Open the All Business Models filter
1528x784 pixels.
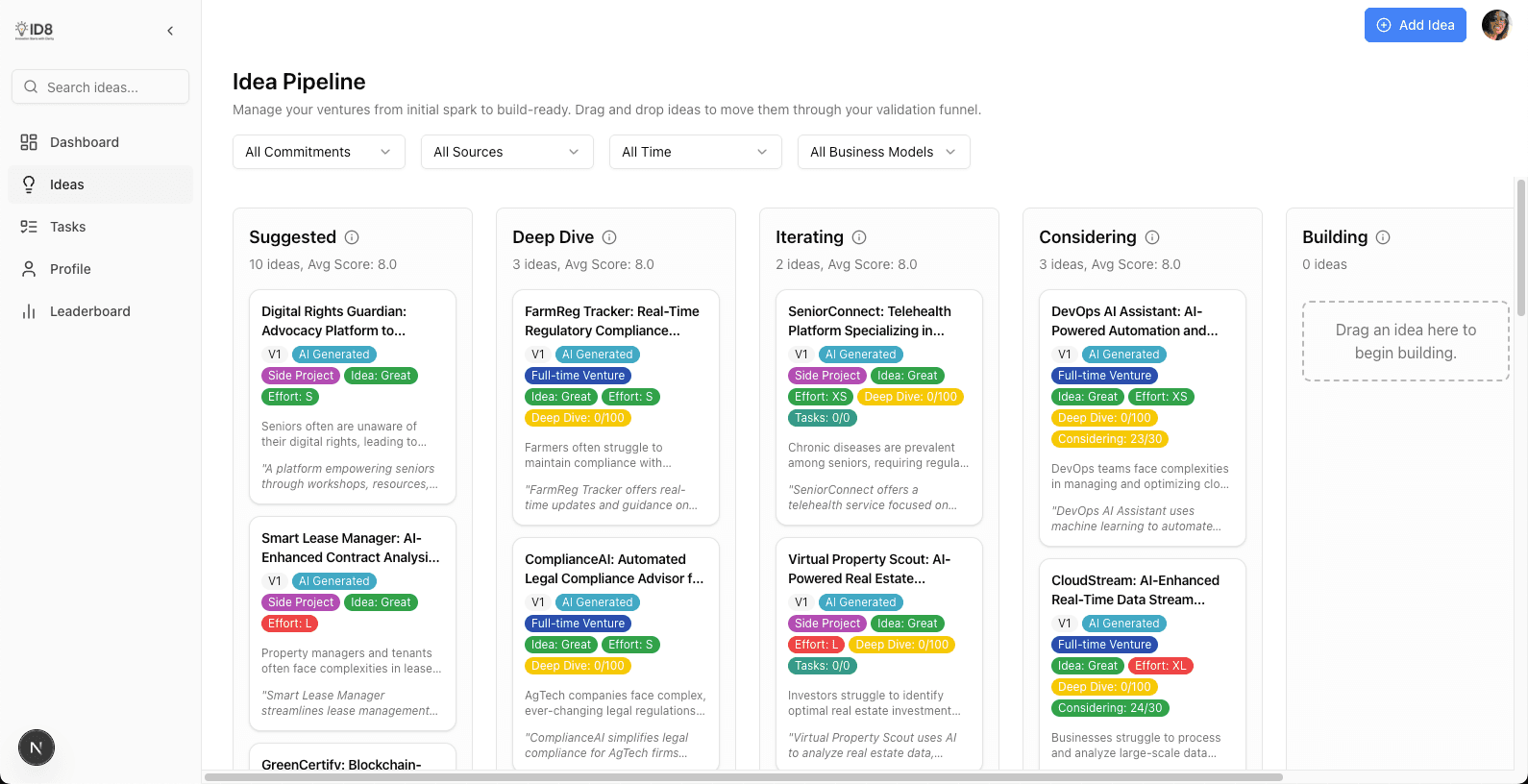coord(883,152)
